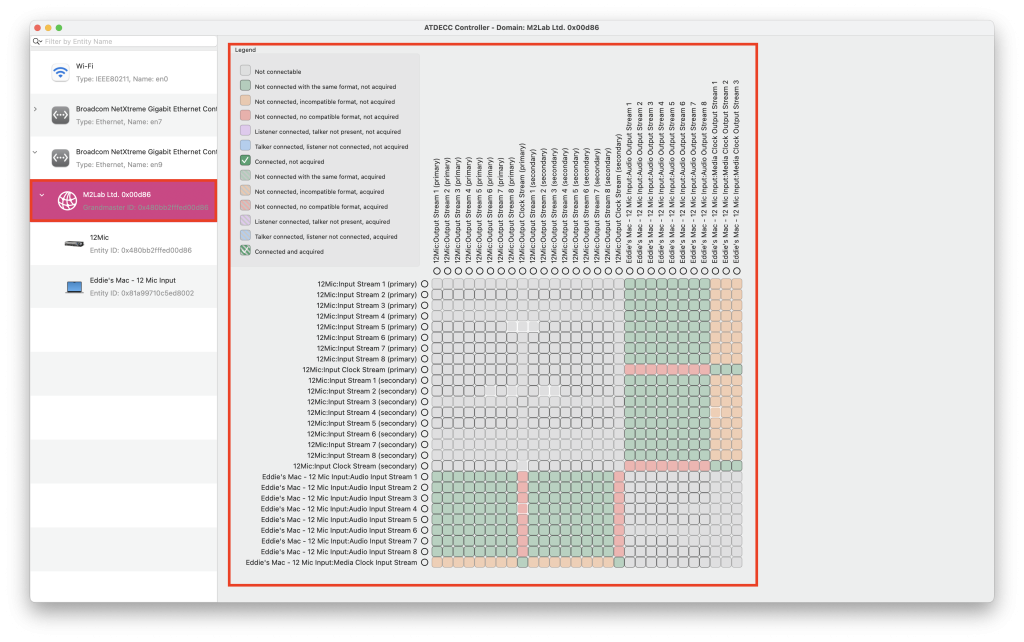Collapse the M2Lab Ltd. 0x00d86 domain
Screen dimensions: 1024x642
point(39,195)
